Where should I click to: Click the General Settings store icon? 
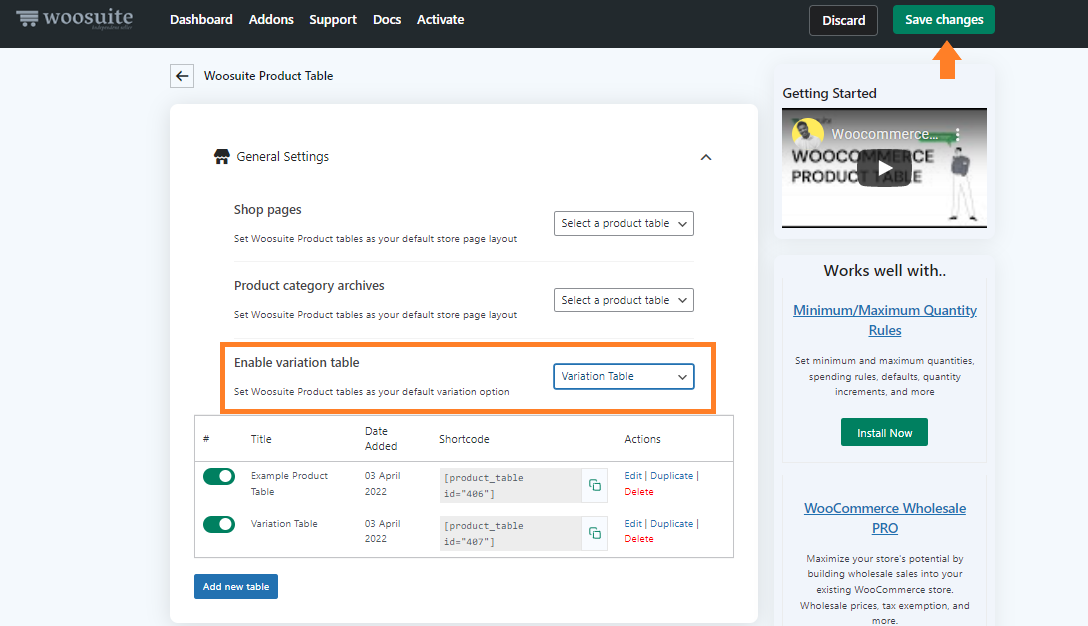coord(221,156)
